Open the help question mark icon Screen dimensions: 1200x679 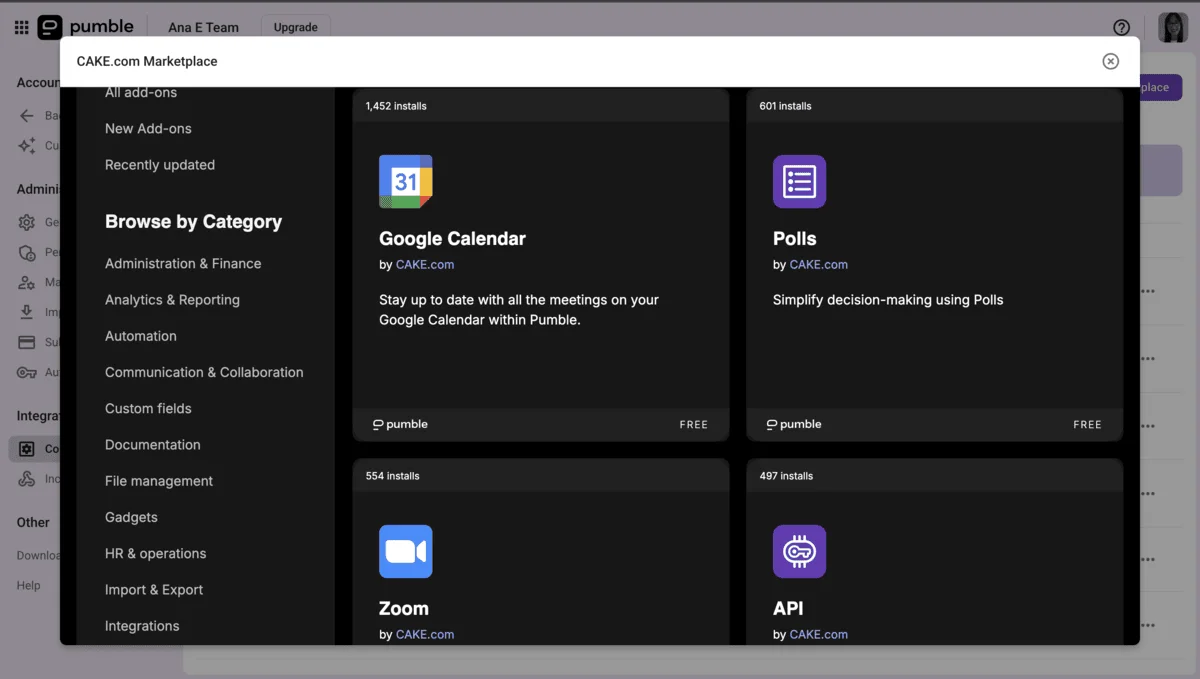click(1121, 27)
